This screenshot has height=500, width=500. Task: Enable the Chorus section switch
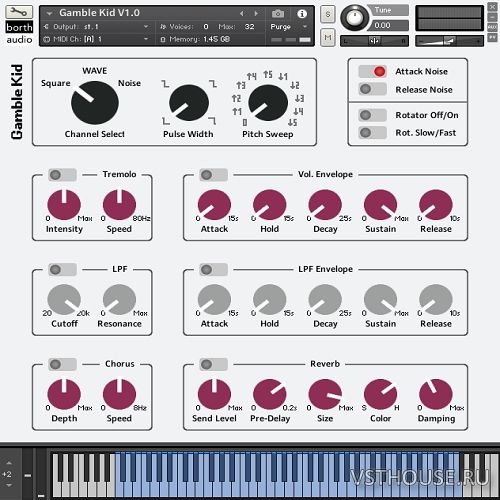click(62, 364)
